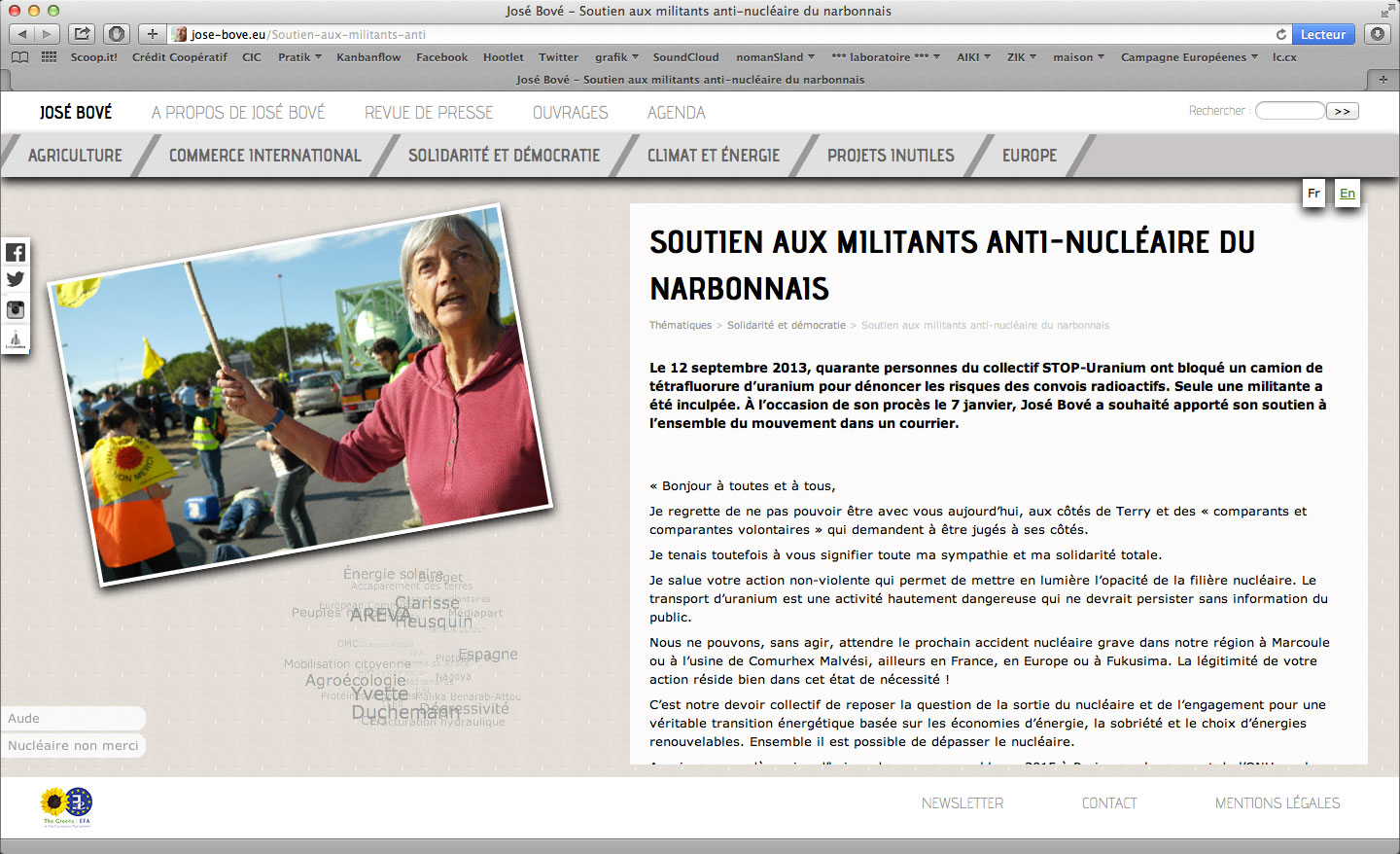Open Top Sites grid icon
This screenshot has width=1400, height=854.
click(x=49, y=57)
